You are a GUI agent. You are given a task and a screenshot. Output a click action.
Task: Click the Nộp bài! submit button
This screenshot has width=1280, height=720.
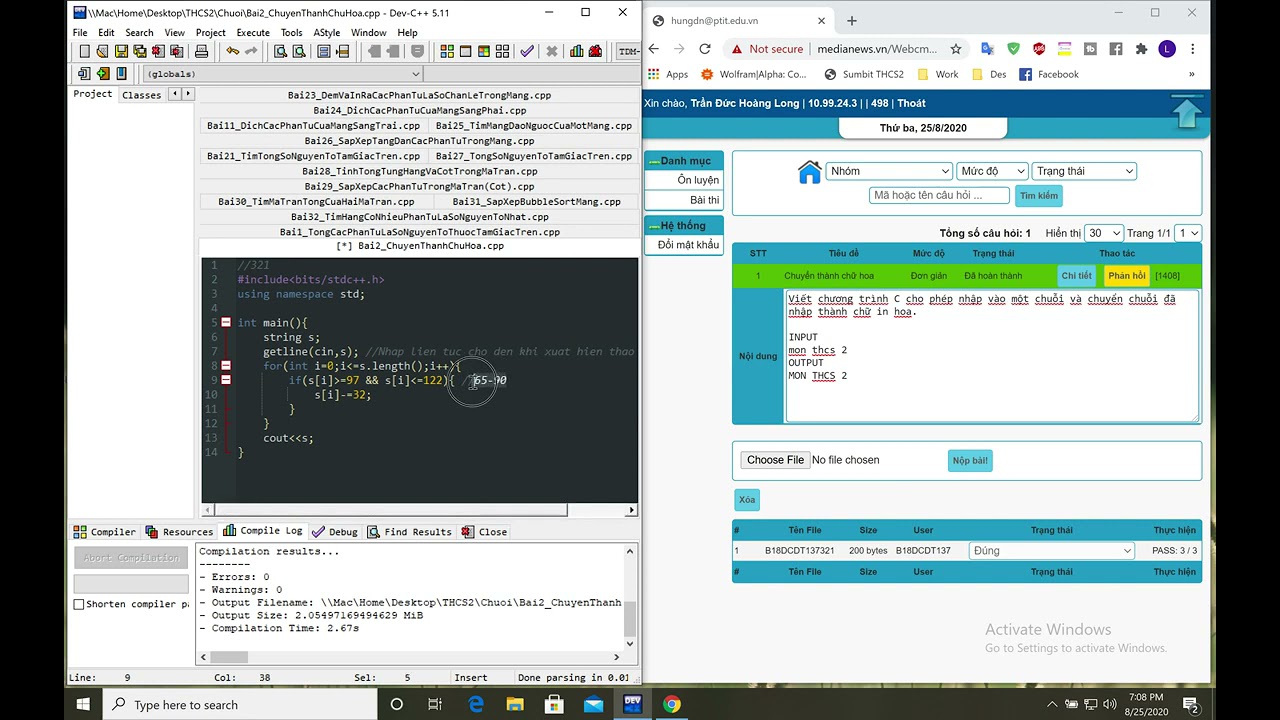click(969, 461)
